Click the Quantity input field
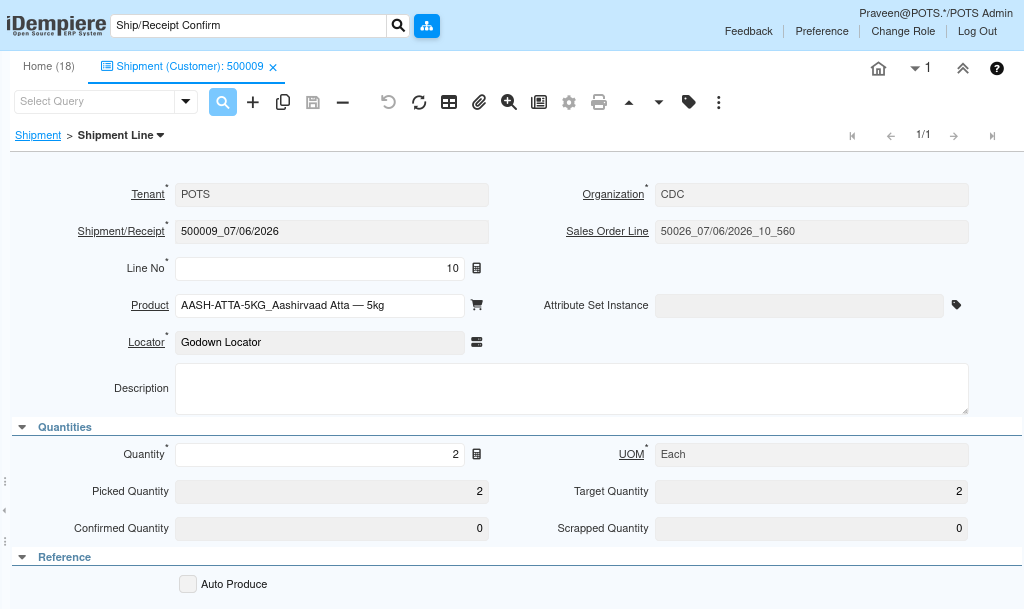 pyautogui.click(x=320, y=454)
